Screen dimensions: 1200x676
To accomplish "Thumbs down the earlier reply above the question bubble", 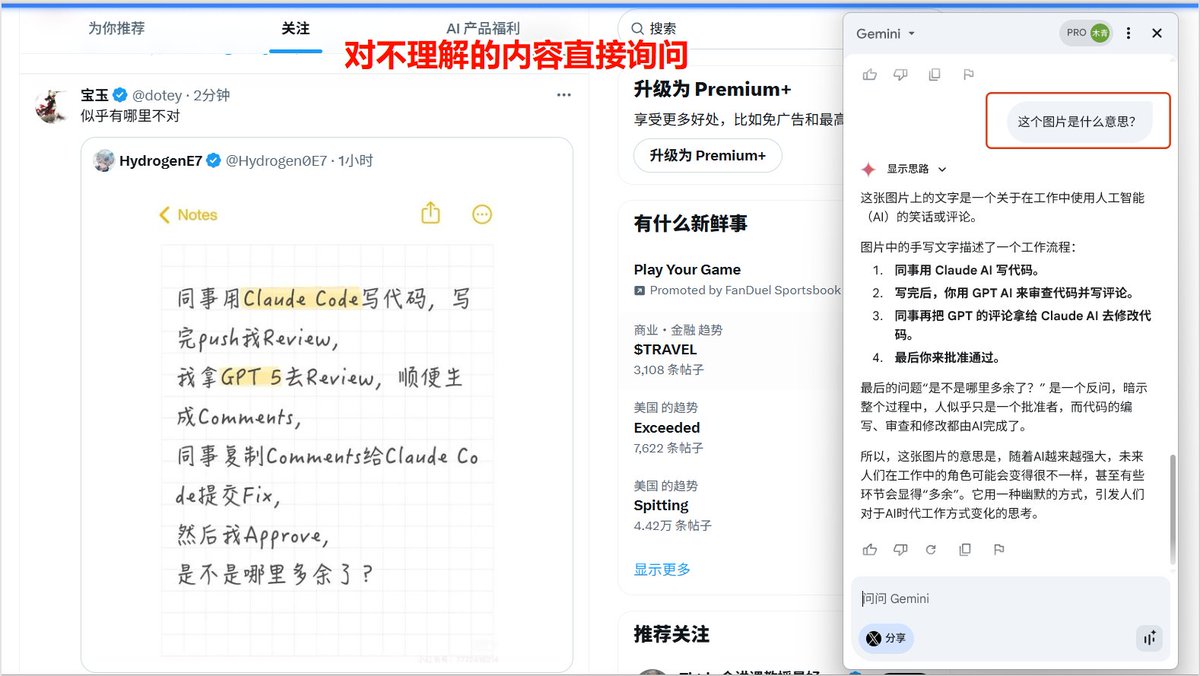I will [x=900, y=74].
